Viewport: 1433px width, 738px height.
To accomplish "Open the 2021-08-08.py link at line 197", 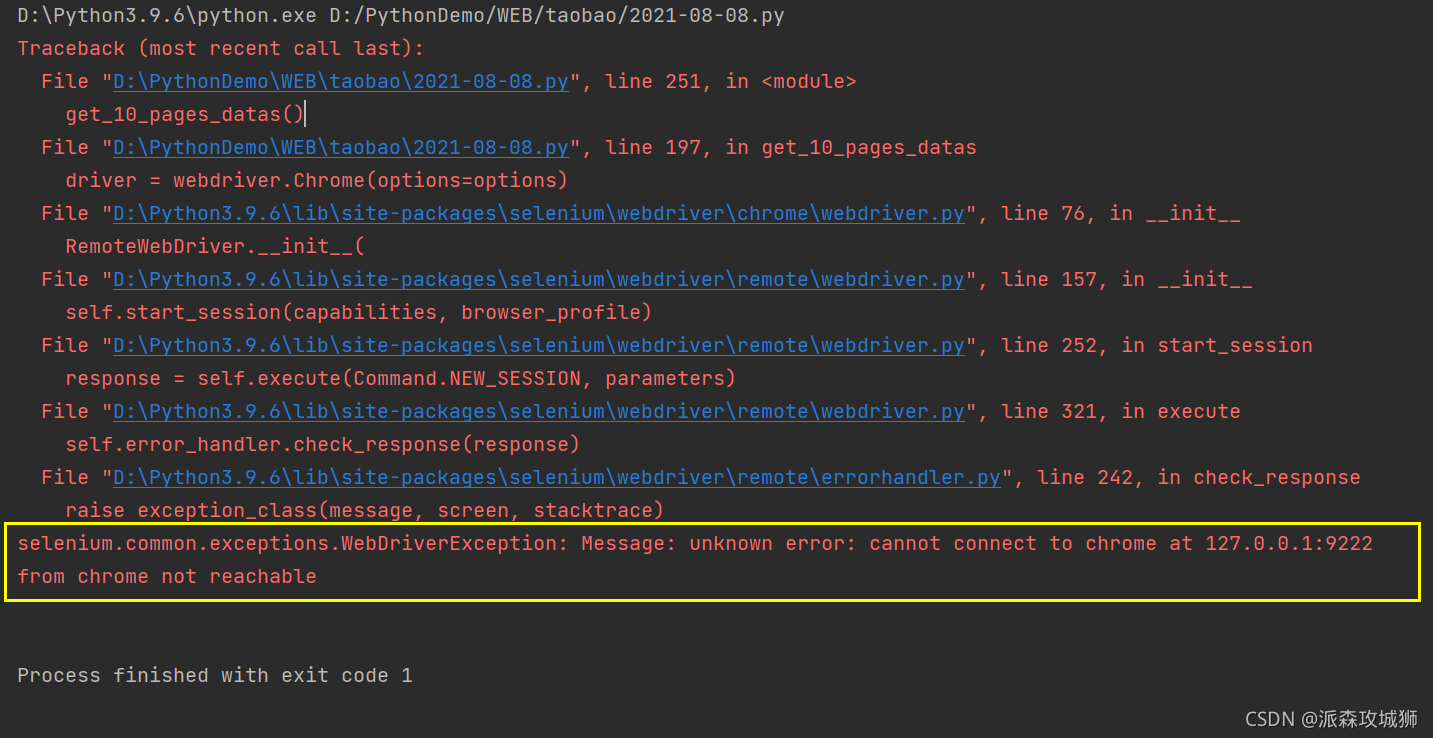I will [x=341, y=148].
